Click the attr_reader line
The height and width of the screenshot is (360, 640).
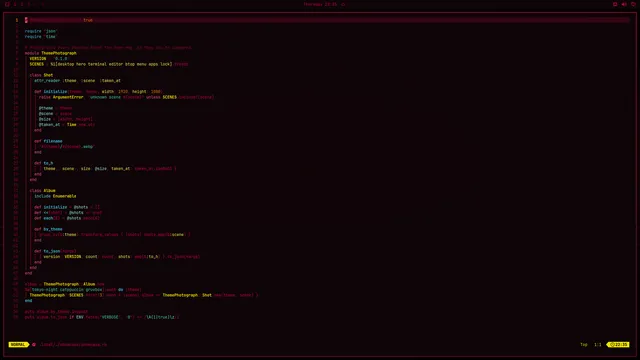77,80
